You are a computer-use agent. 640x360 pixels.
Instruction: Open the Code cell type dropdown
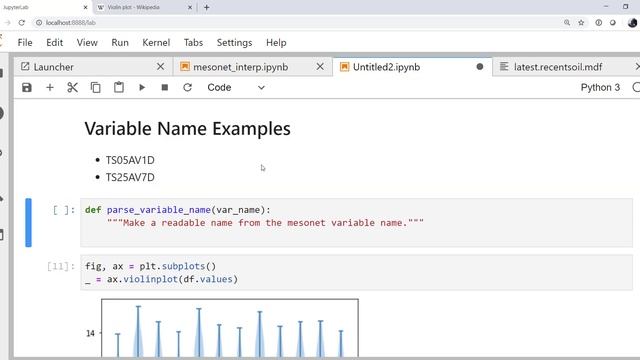(236, 87)
